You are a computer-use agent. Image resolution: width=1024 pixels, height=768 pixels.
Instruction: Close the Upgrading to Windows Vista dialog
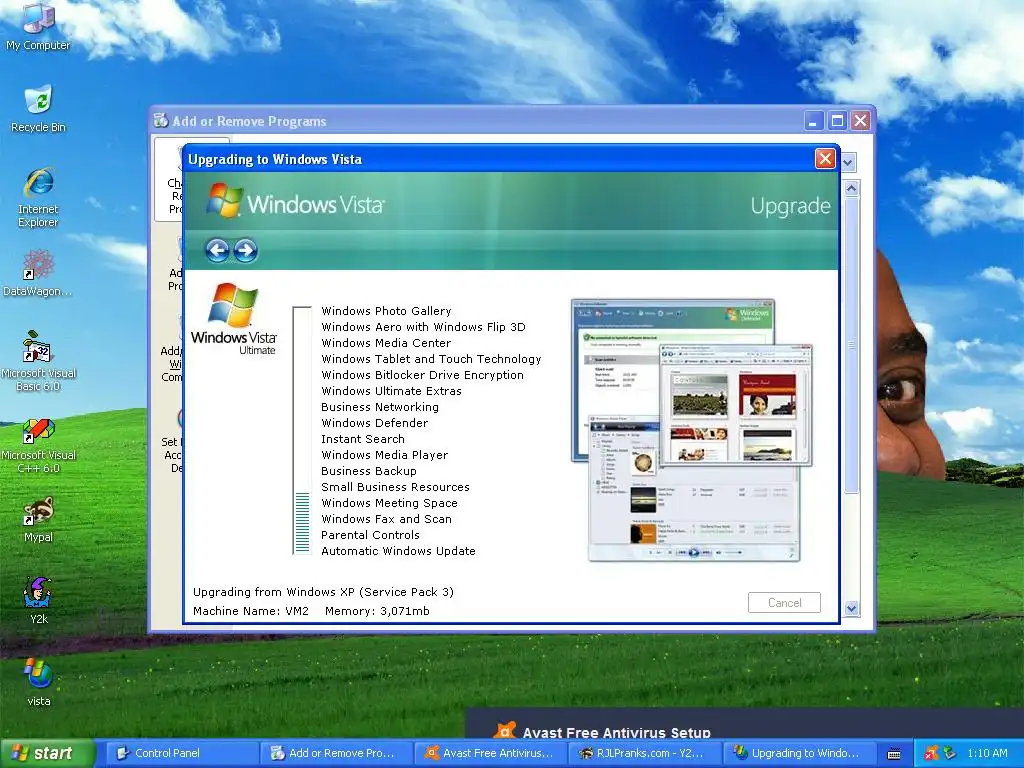pos(825,159)
